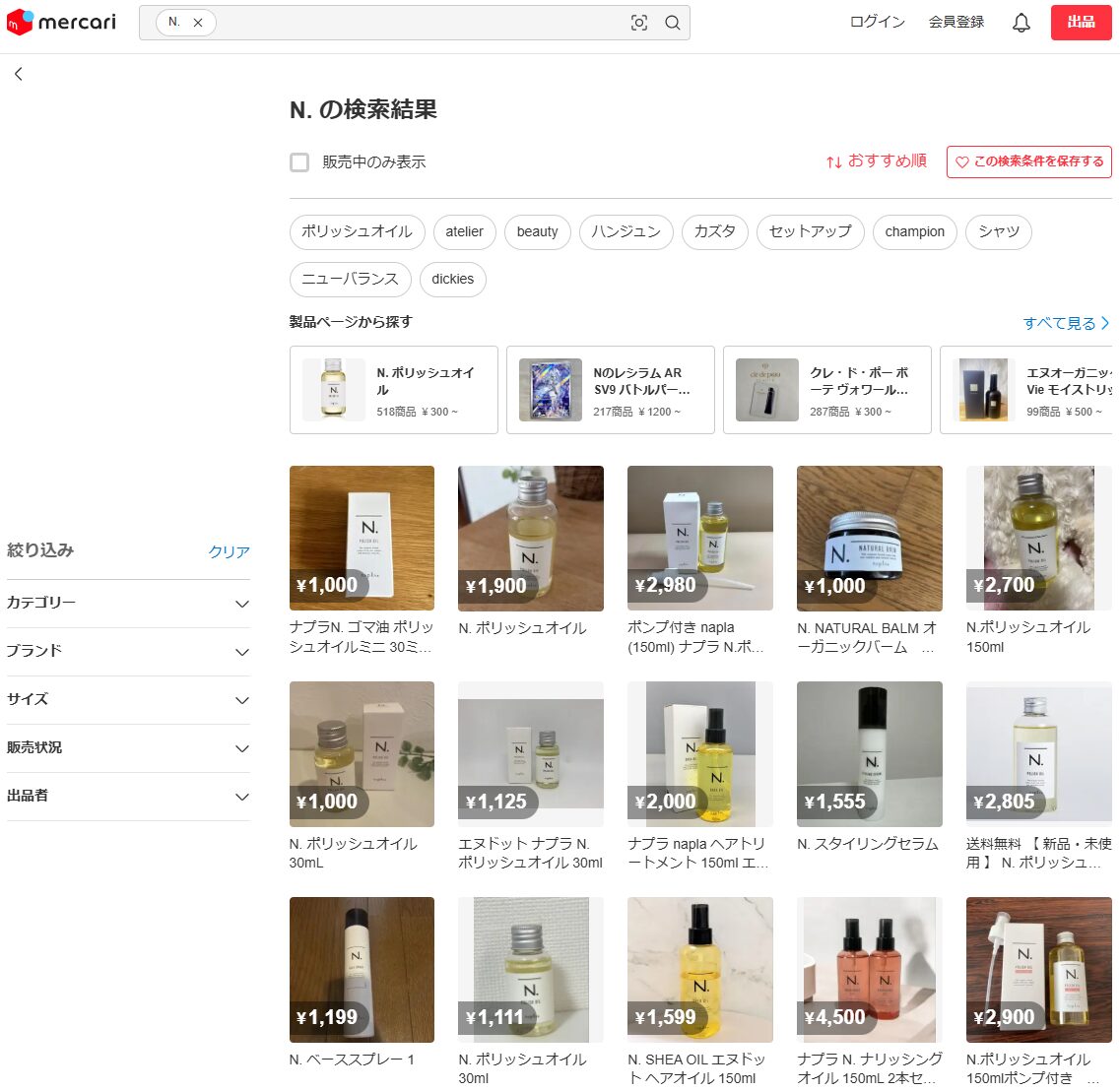Click the N. スタイリングセラム title text
The image size is (1120, 1092).
[x=867, y=844]
